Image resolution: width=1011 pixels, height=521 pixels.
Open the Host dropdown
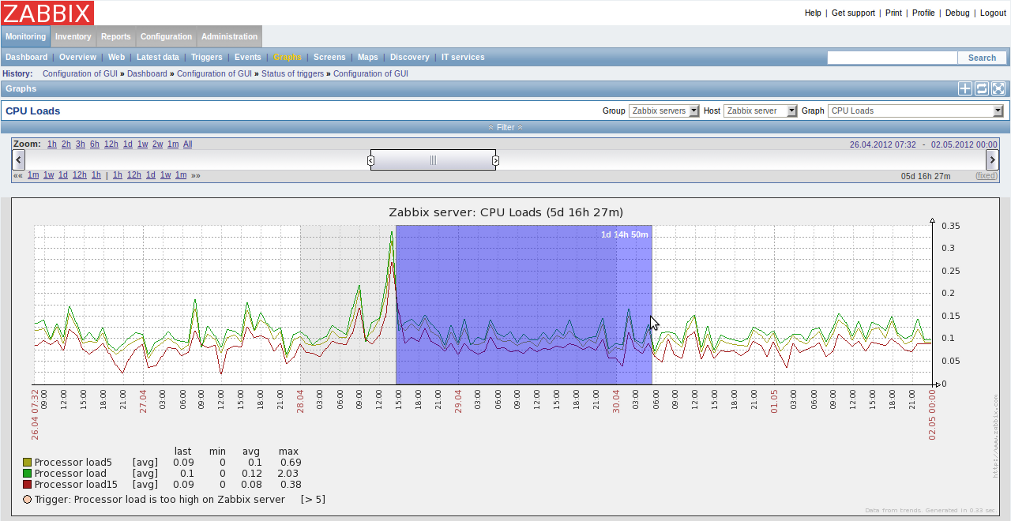coord(760,111)
